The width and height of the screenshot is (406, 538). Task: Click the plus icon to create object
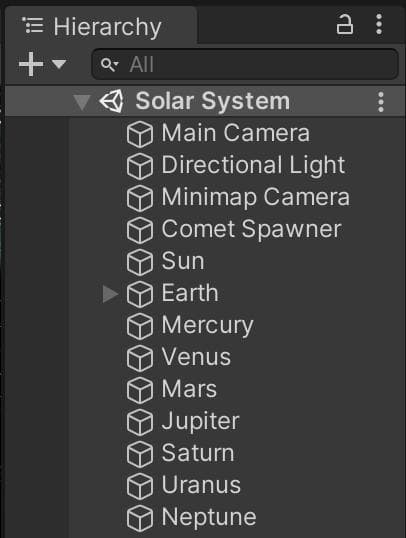click(x=31, y=64)
